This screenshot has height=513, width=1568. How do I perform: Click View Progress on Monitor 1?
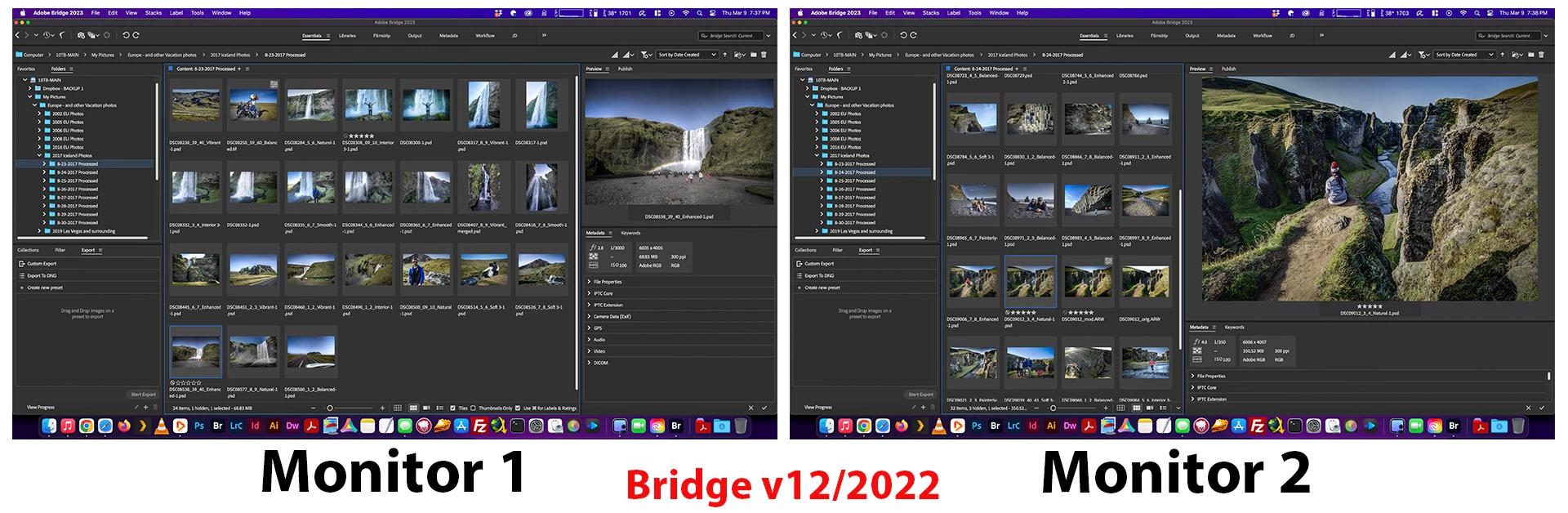click(41, 407)
